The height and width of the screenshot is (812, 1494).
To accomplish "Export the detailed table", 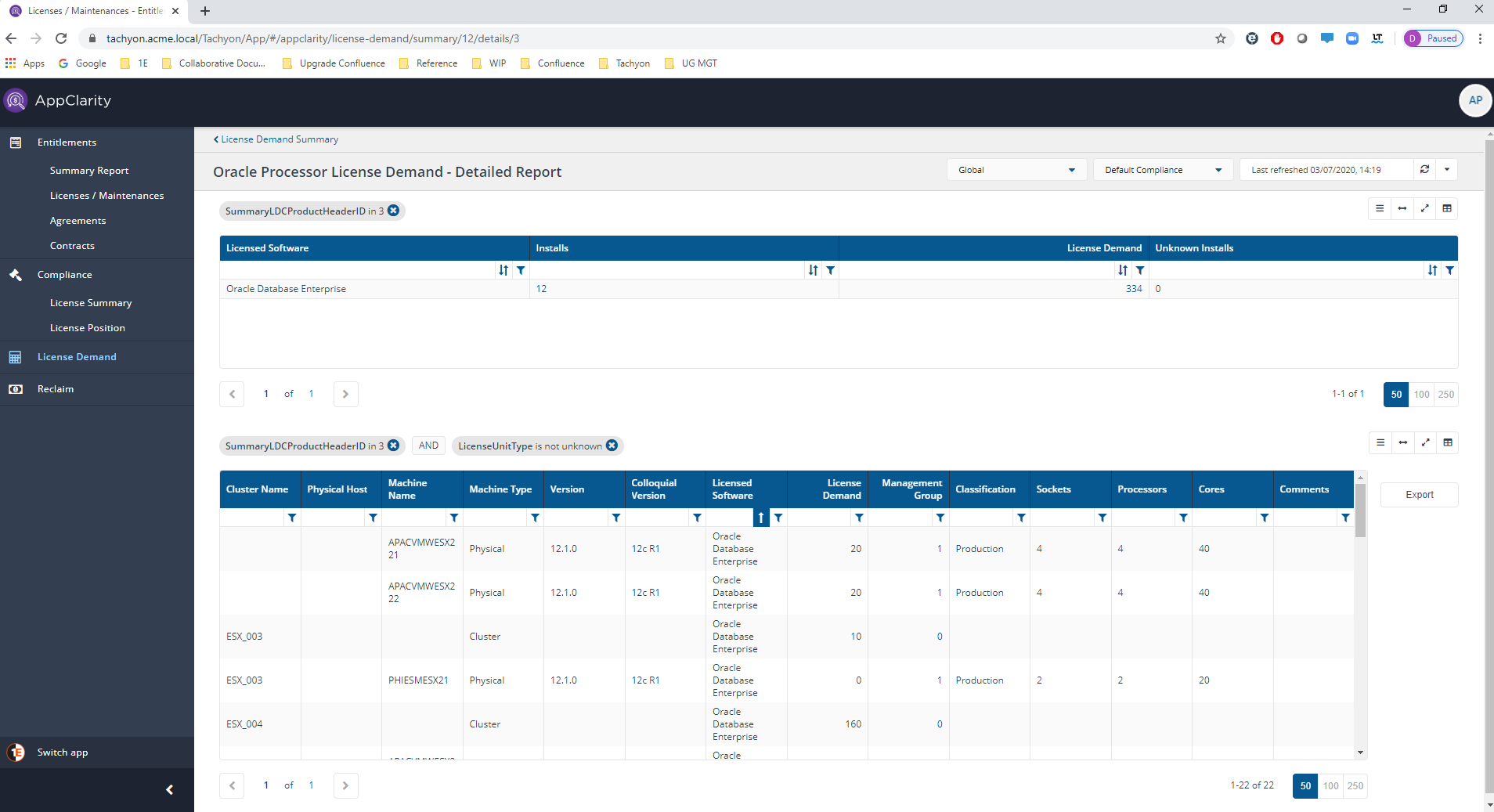I will 1419,495.
